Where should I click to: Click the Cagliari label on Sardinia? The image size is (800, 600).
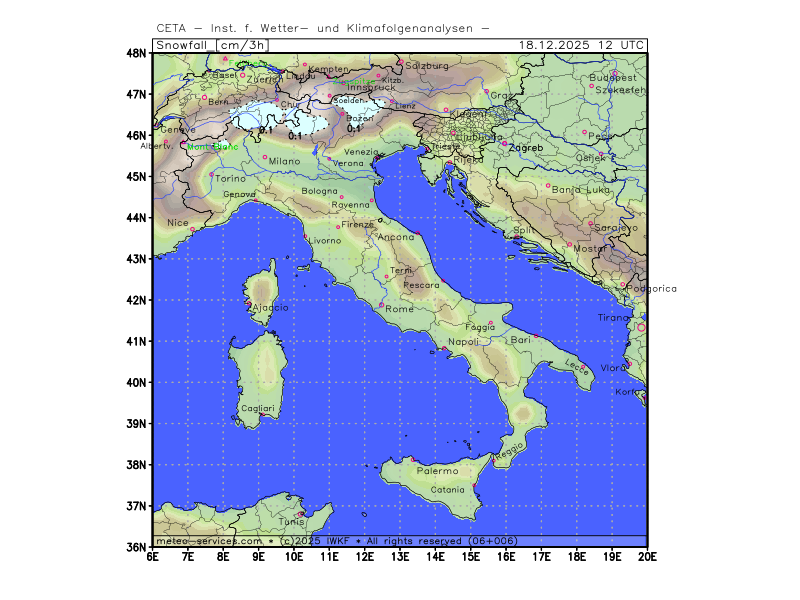[x=257, y=408]
